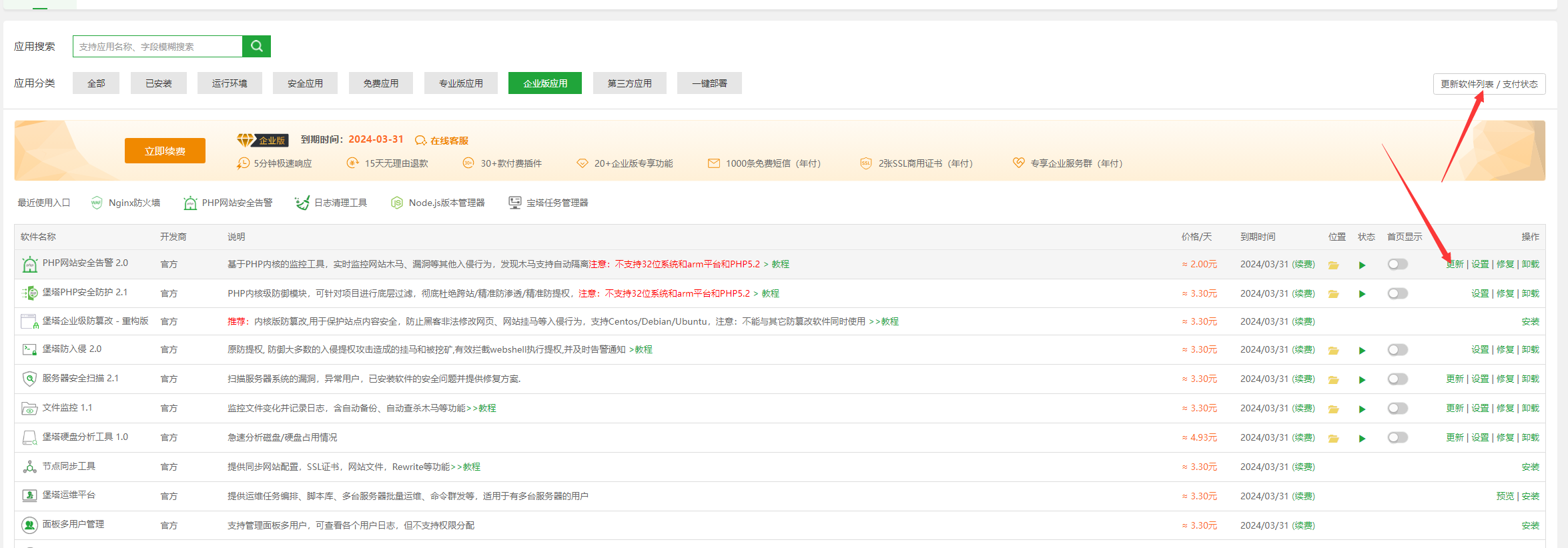Screen dimensions: 1568x548
Task: Click 卸载 for 堡塔防入侵 2.0
Action: (x=1531, y=350)
